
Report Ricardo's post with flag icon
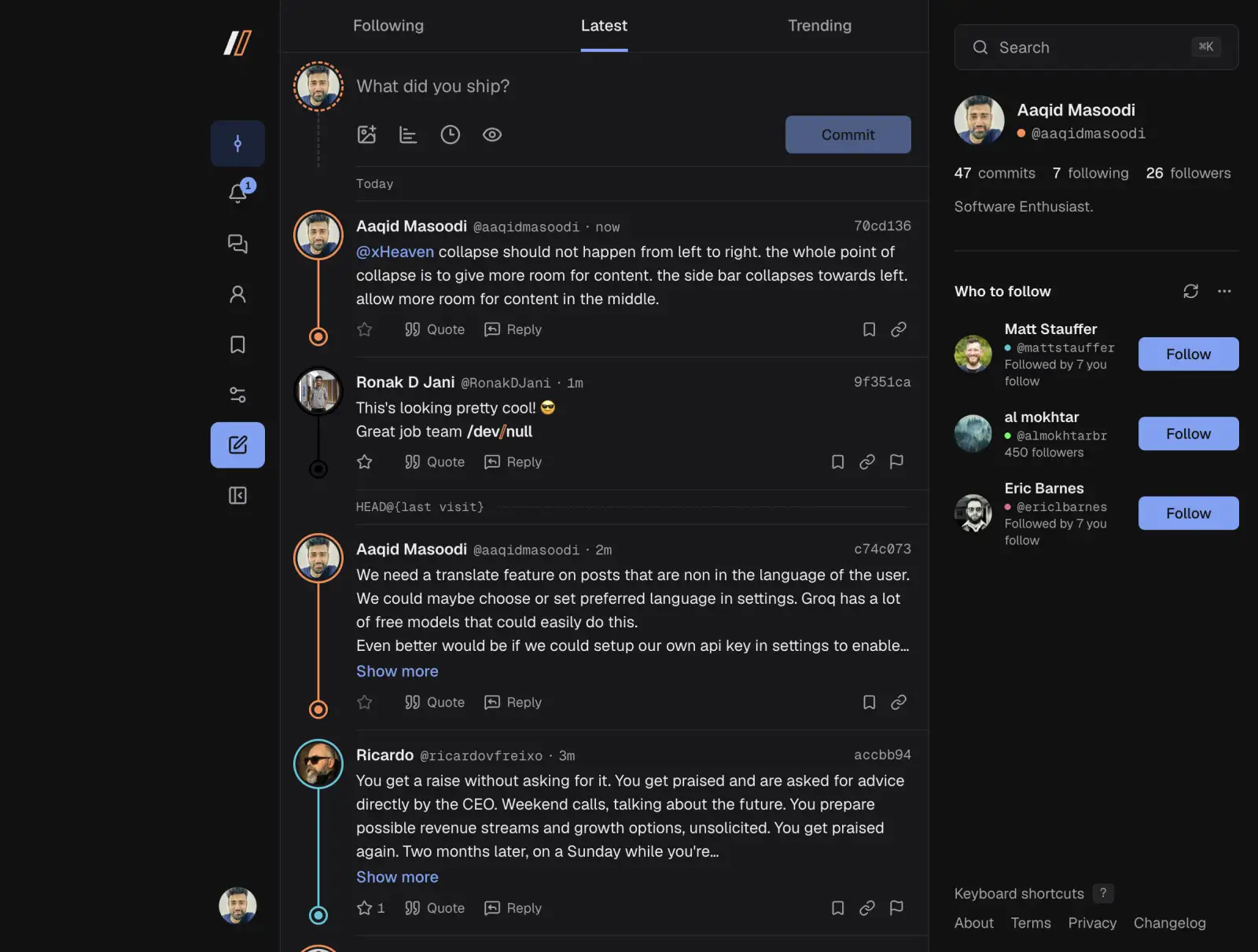[x=896, y=908]
